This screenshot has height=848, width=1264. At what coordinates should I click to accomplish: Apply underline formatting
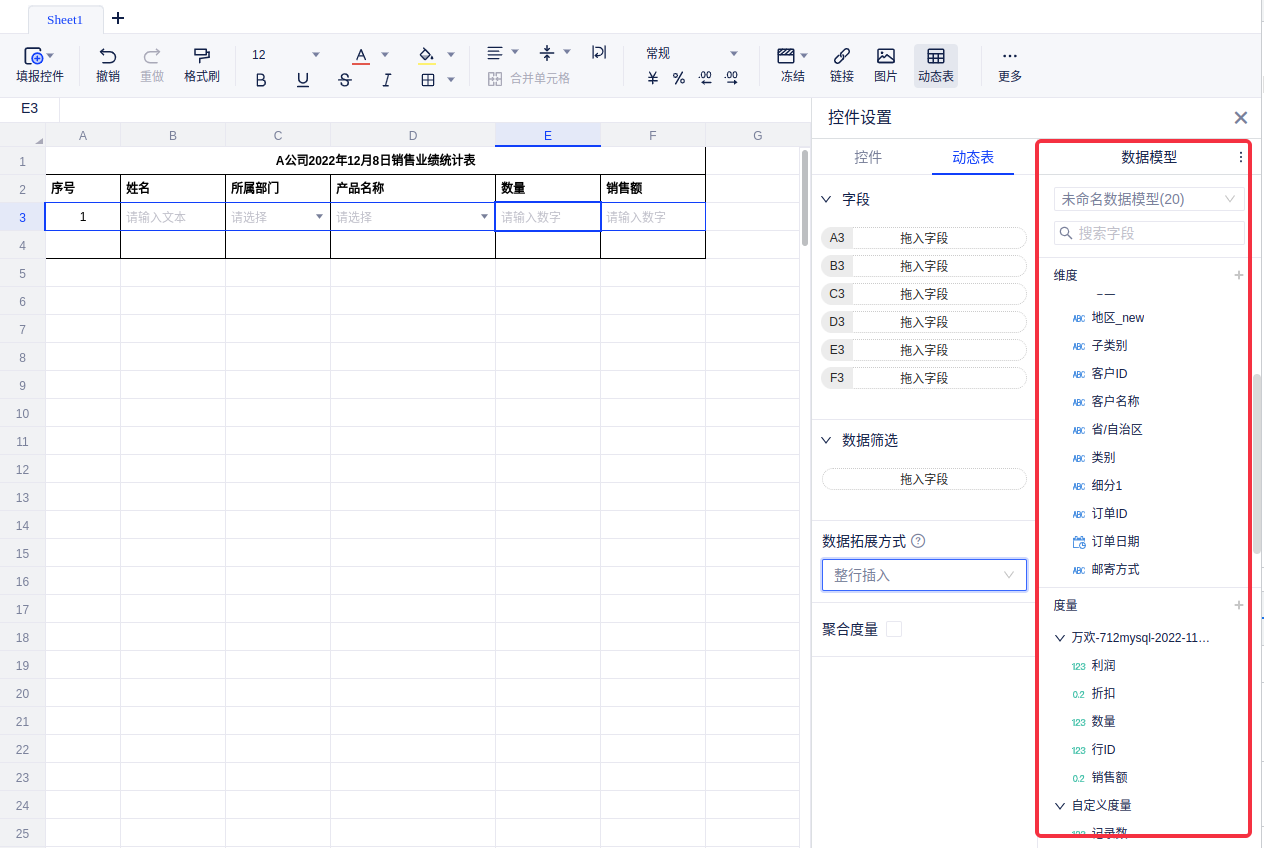[x=303, y=80]
